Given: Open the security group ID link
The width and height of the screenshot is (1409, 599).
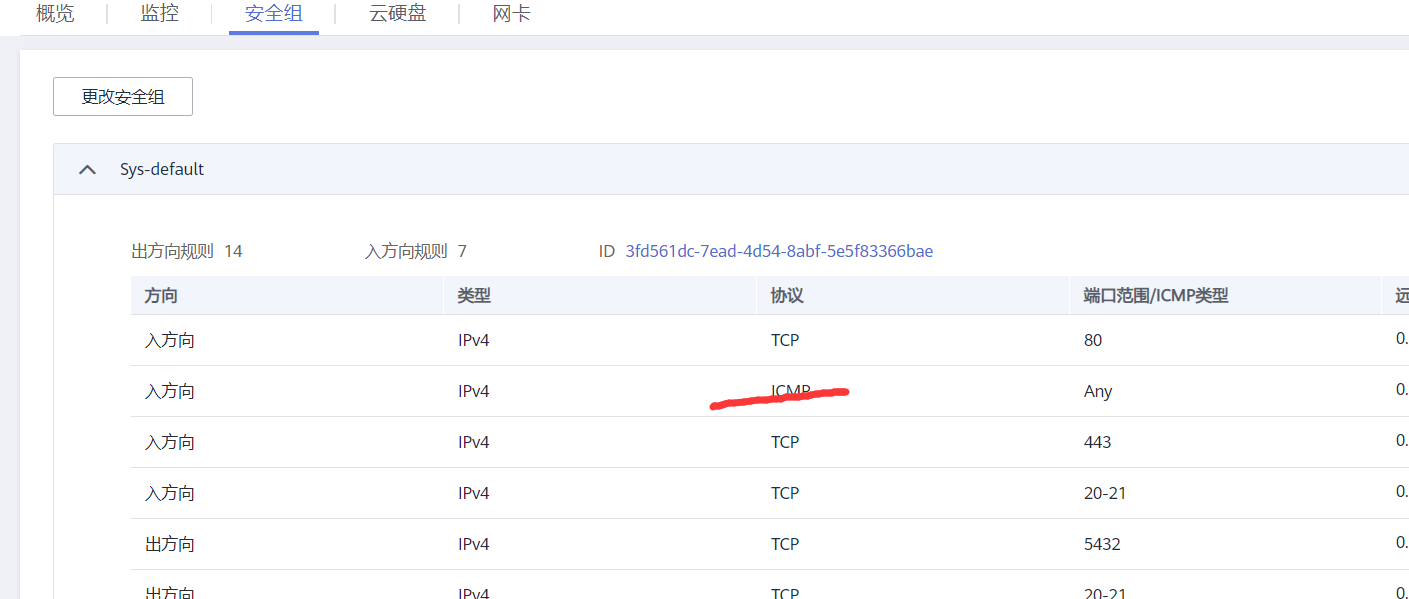Looking at the screenshot, I should [779, 251].
